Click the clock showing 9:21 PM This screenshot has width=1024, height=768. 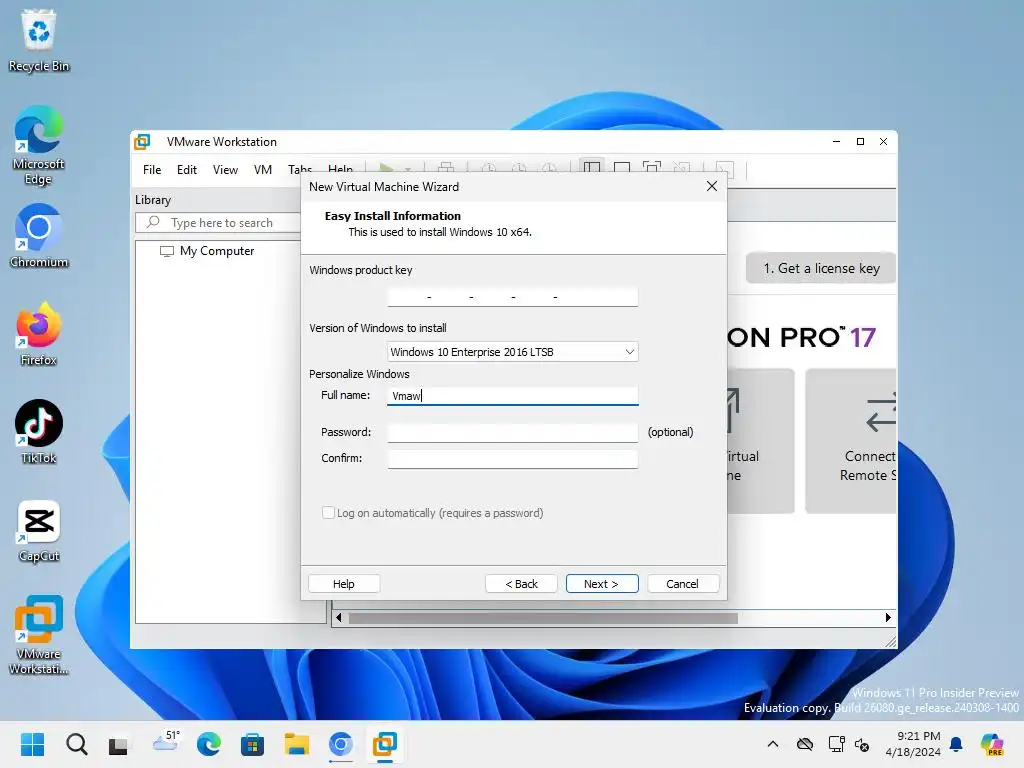pyautogui.click(x=913, y=744)
